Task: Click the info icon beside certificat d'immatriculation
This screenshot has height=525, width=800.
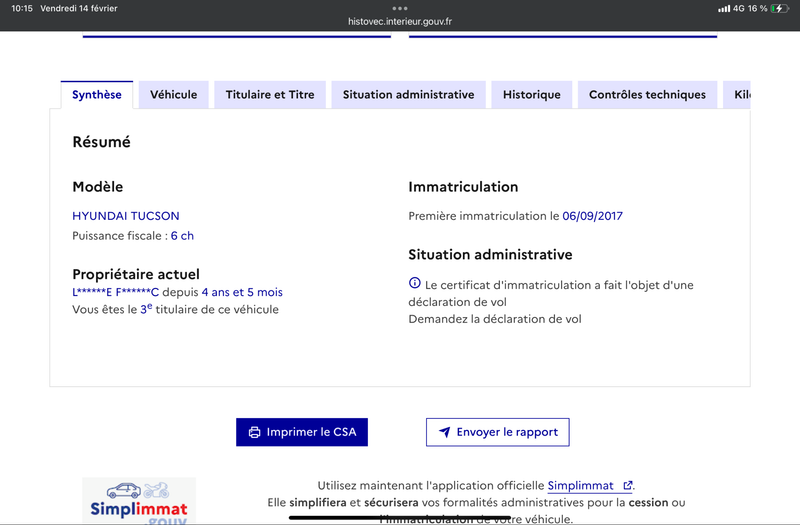Action: point(414,283)
